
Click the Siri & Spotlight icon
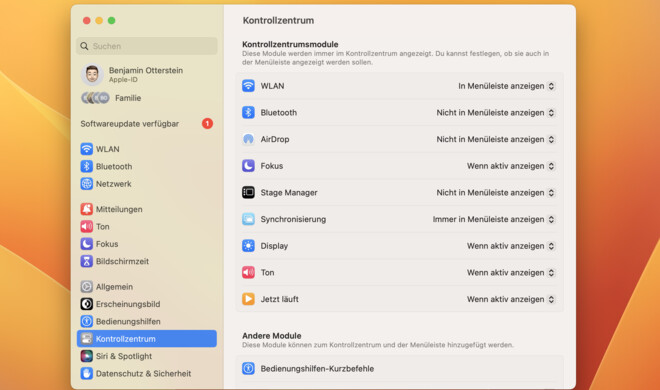[87, 356]
